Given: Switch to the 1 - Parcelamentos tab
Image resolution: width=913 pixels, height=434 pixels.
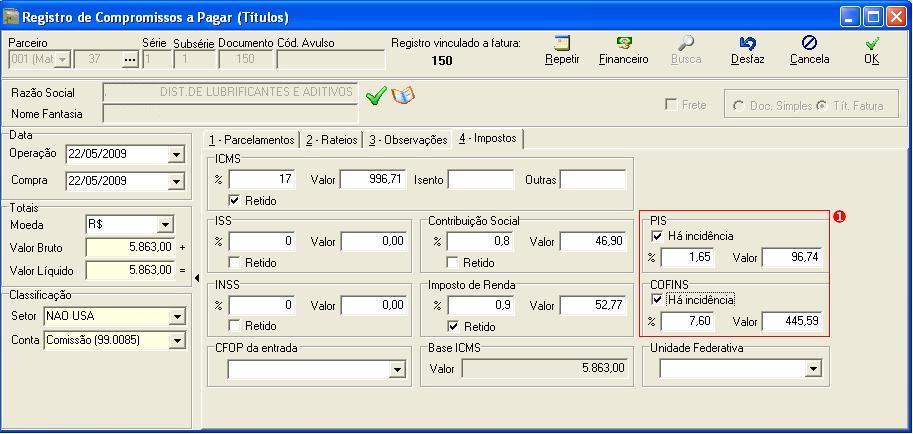Looking at the screenshot, I should (251, 140).
